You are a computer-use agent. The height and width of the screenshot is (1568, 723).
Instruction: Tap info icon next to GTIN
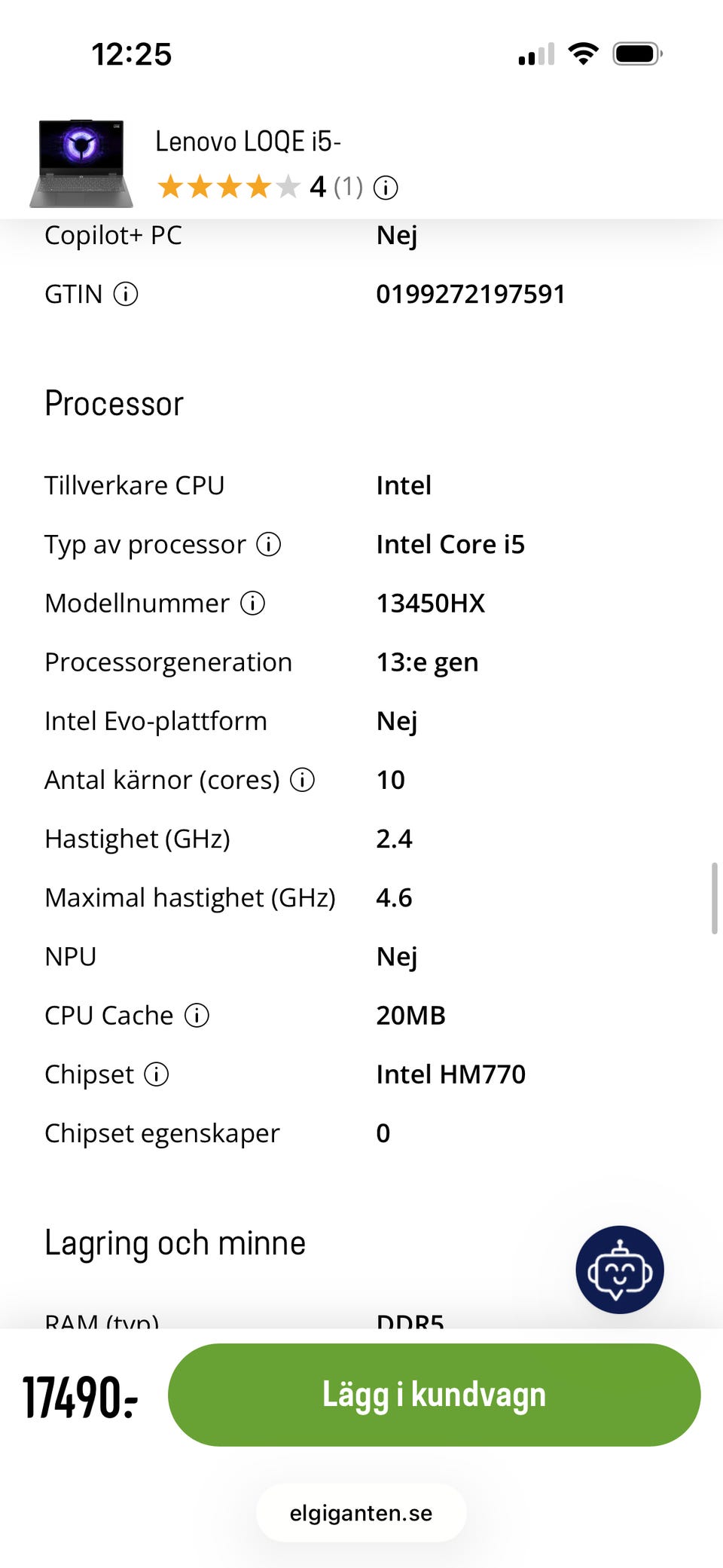126,294
